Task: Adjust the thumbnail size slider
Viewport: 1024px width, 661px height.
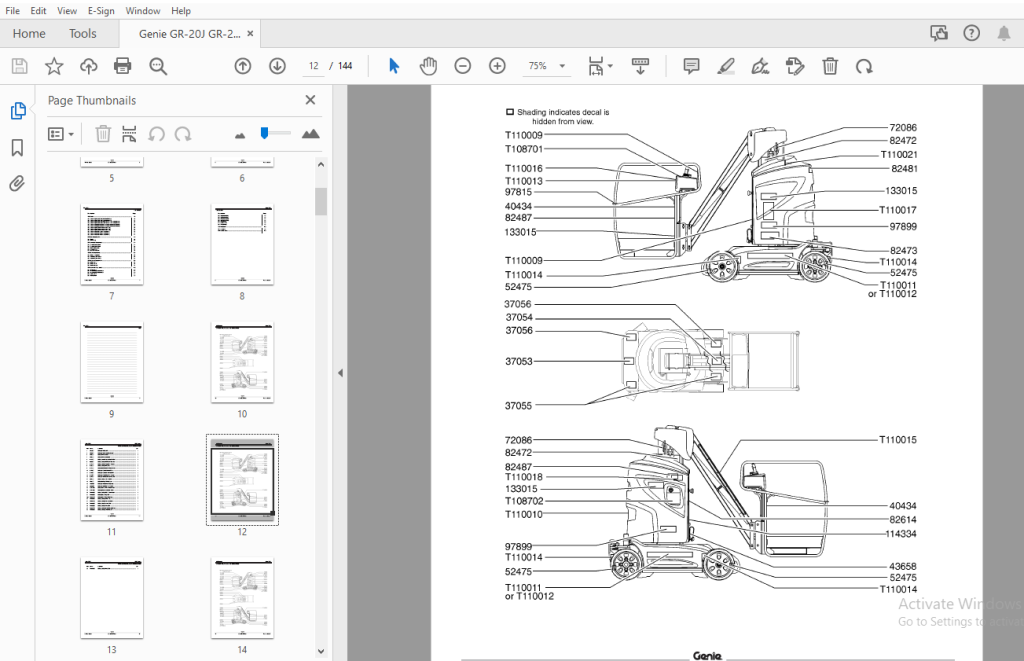Action: 264,133
